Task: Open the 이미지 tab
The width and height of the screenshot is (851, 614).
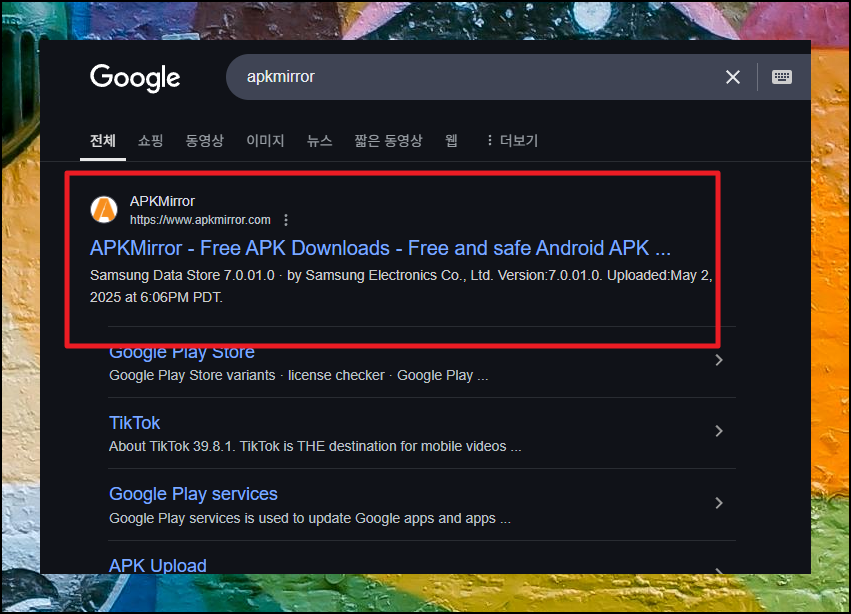Action: (x=265, y=141)
